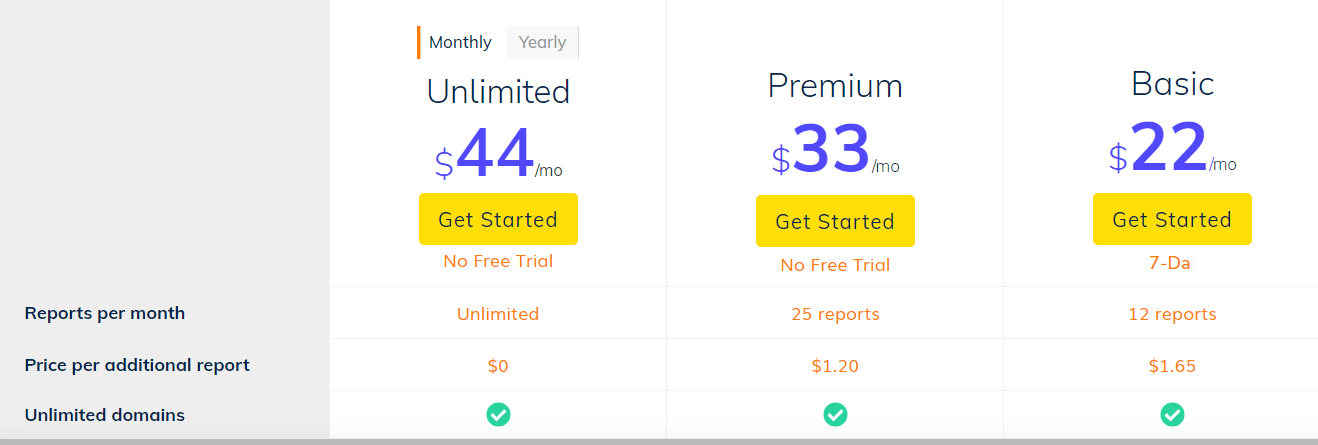Click the $1.65 additional report price
Screen dimensions: 1318x445
pos(1172,366)
